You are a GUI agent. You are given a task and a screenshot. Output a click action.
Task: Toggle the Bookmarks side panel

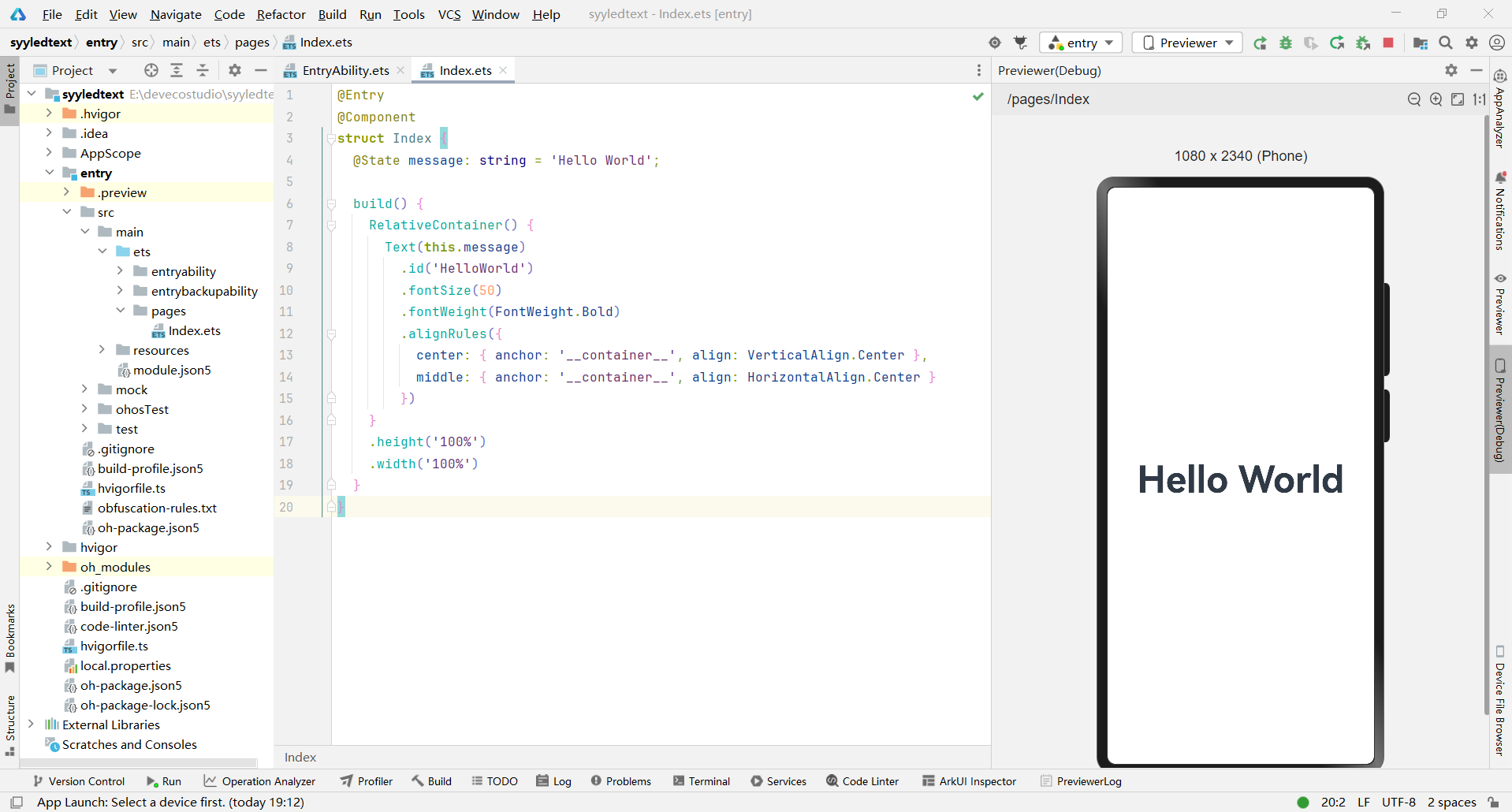[10, 639]
